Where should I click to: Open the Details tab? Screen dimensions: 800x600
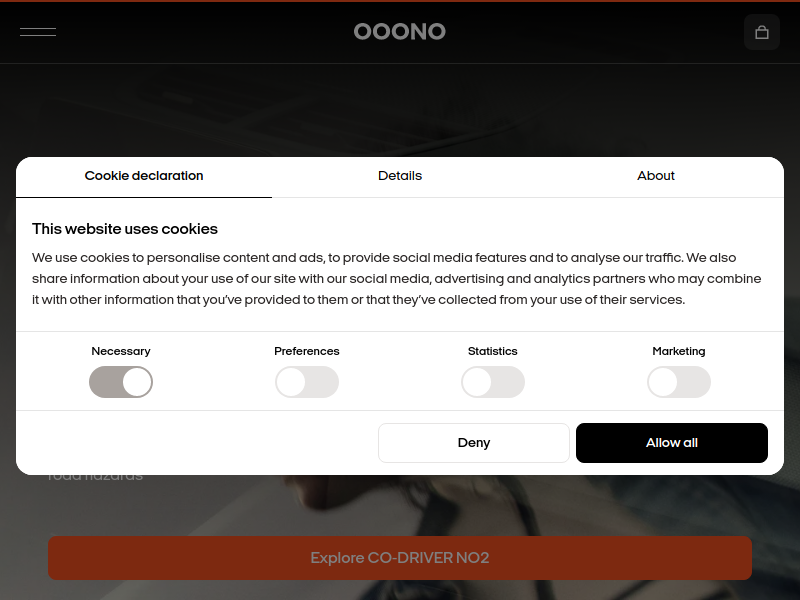pos(400,176)
